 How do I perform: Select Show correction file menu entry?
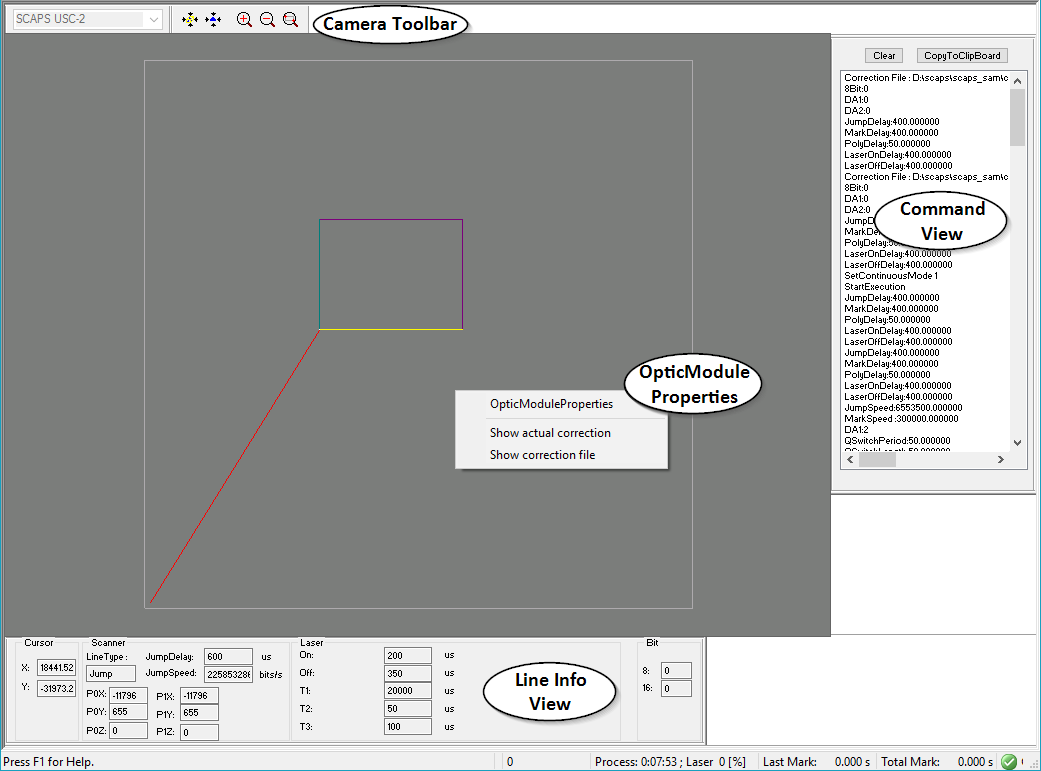click(x=542, y=455)
